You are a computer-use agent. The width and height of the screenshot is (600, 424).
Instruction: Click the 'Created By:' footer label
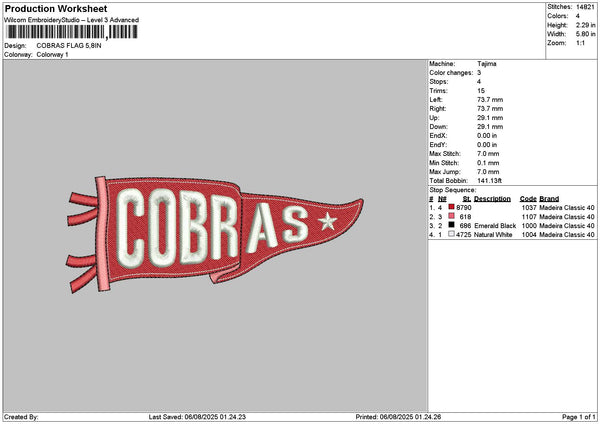pyautogui.click(x=21, y=417)
